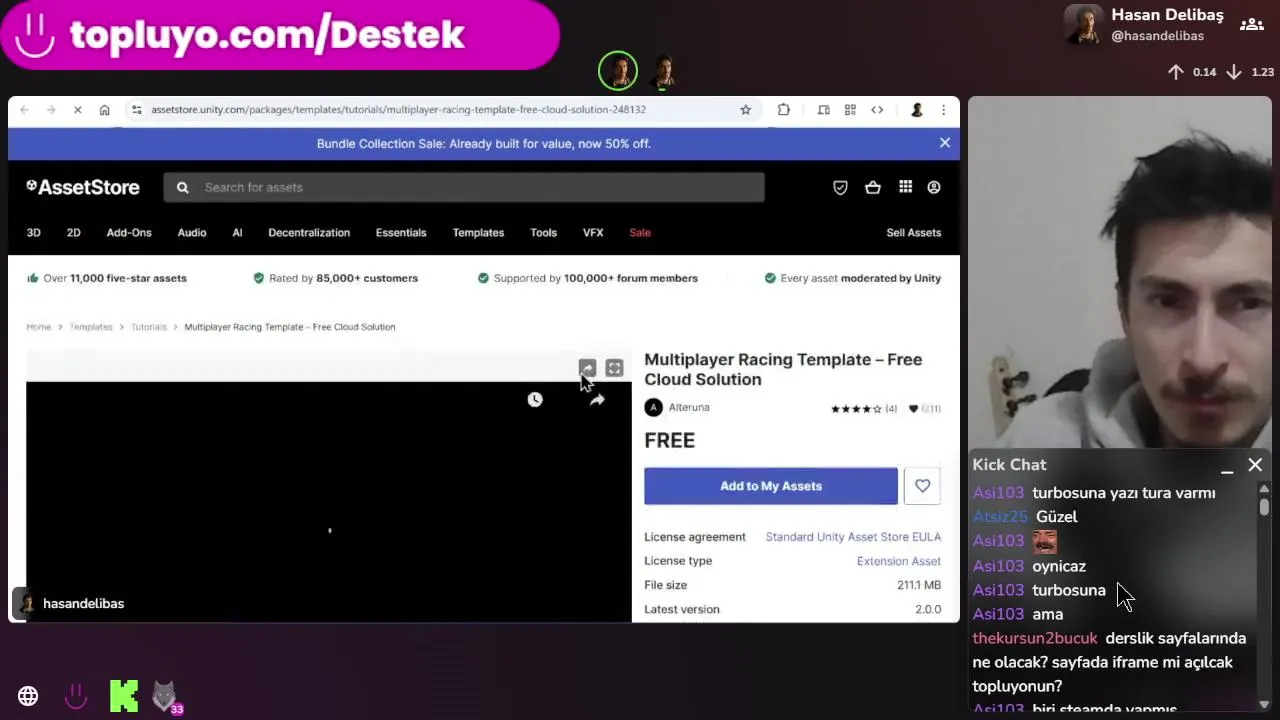The width and height of the screenshot is (1280, 720).
Task: Open the shield privacy icon in AssetStore header
Action: click(840, 187)
